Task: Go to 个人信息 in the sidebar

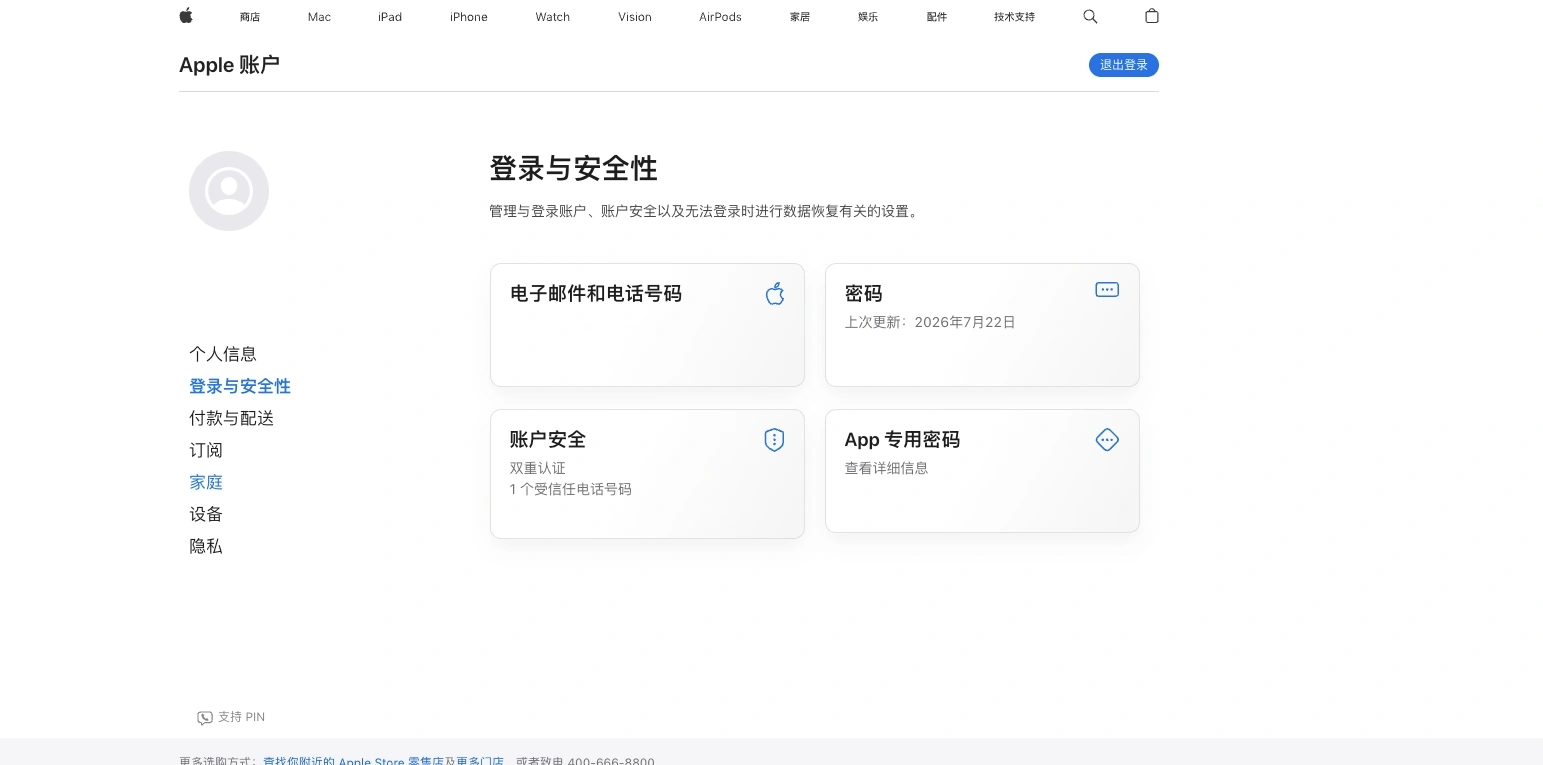Action: click(223, 354)
